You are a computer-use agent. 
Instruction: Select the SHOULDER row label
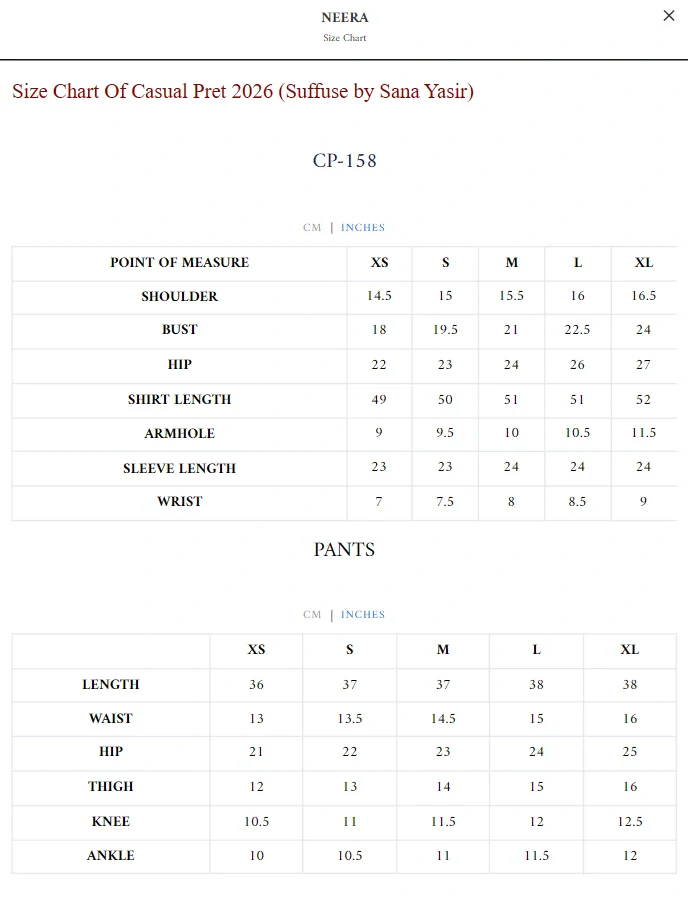(179, 297)
